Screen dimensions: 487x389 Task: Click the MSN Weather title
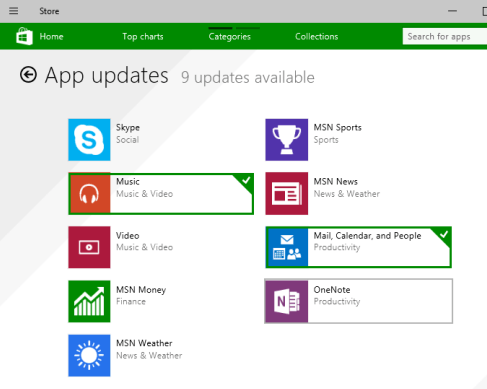[144, 343]
